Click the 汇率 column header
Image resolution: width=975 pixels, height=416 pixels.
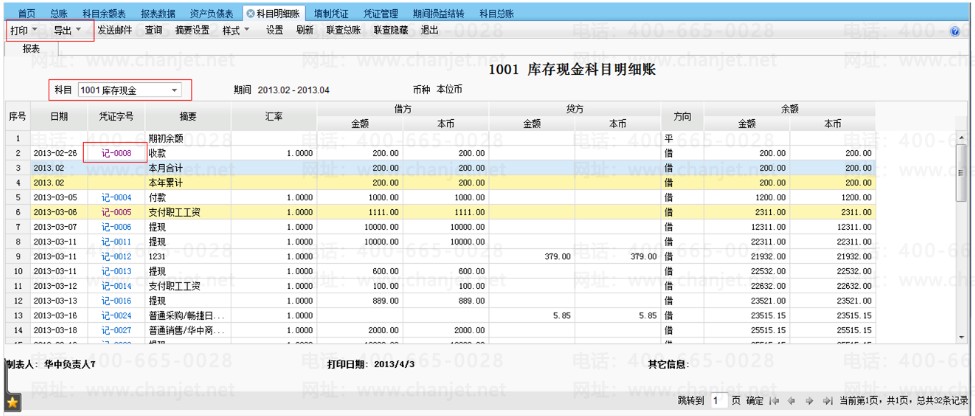274,116
